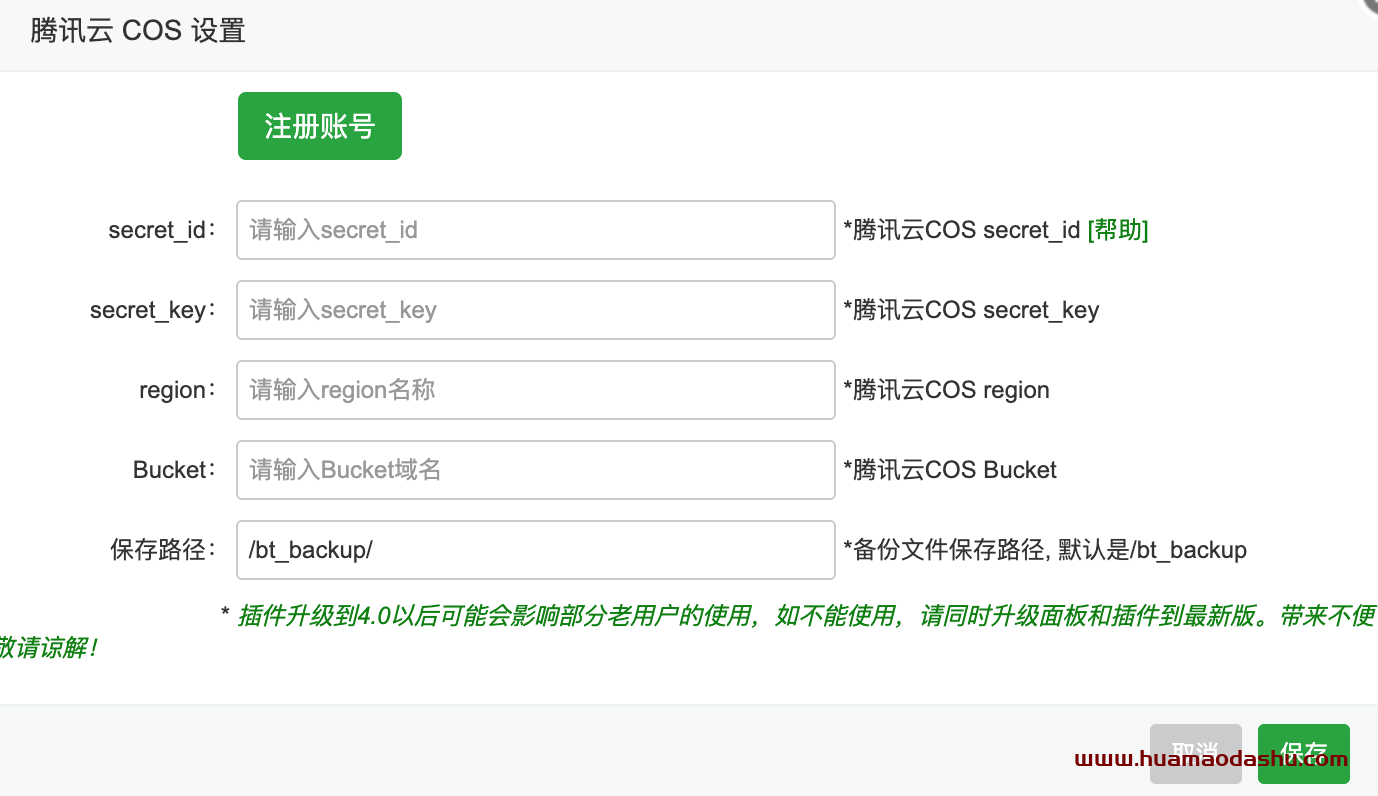Image resolution: width=1378 pixels, height=796 pixels.
Task: Open the [帮助] link beside secret_id
Action: (x=1117, y=230)
